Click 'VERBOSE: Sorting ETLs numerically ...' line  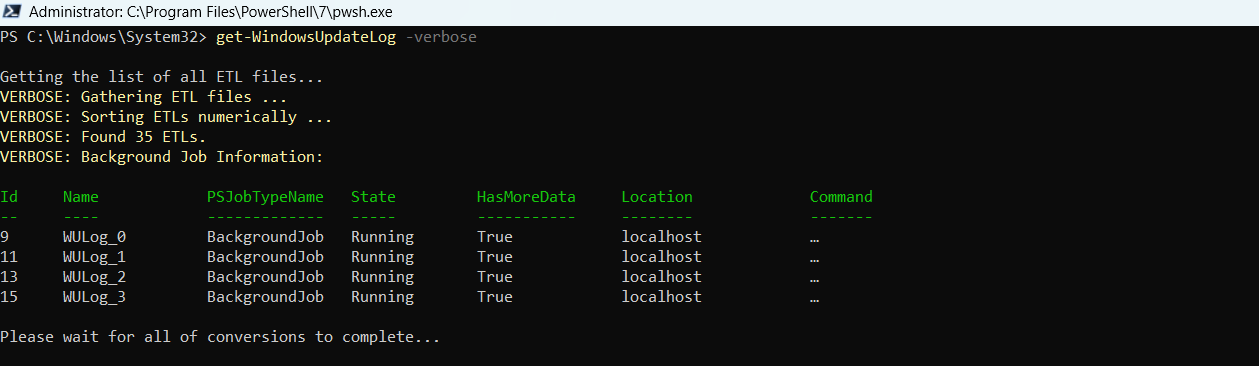click(x=166, y=117)
